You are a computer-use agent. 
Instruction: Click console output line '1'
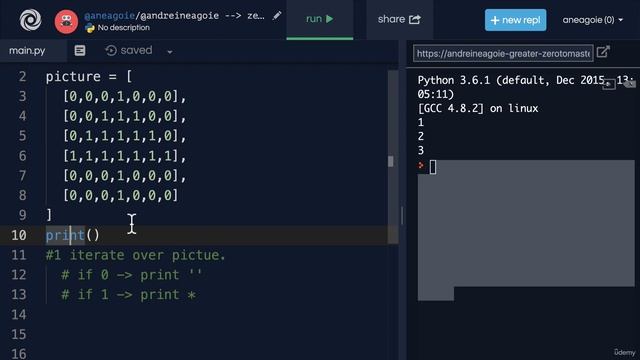point(421,122)
